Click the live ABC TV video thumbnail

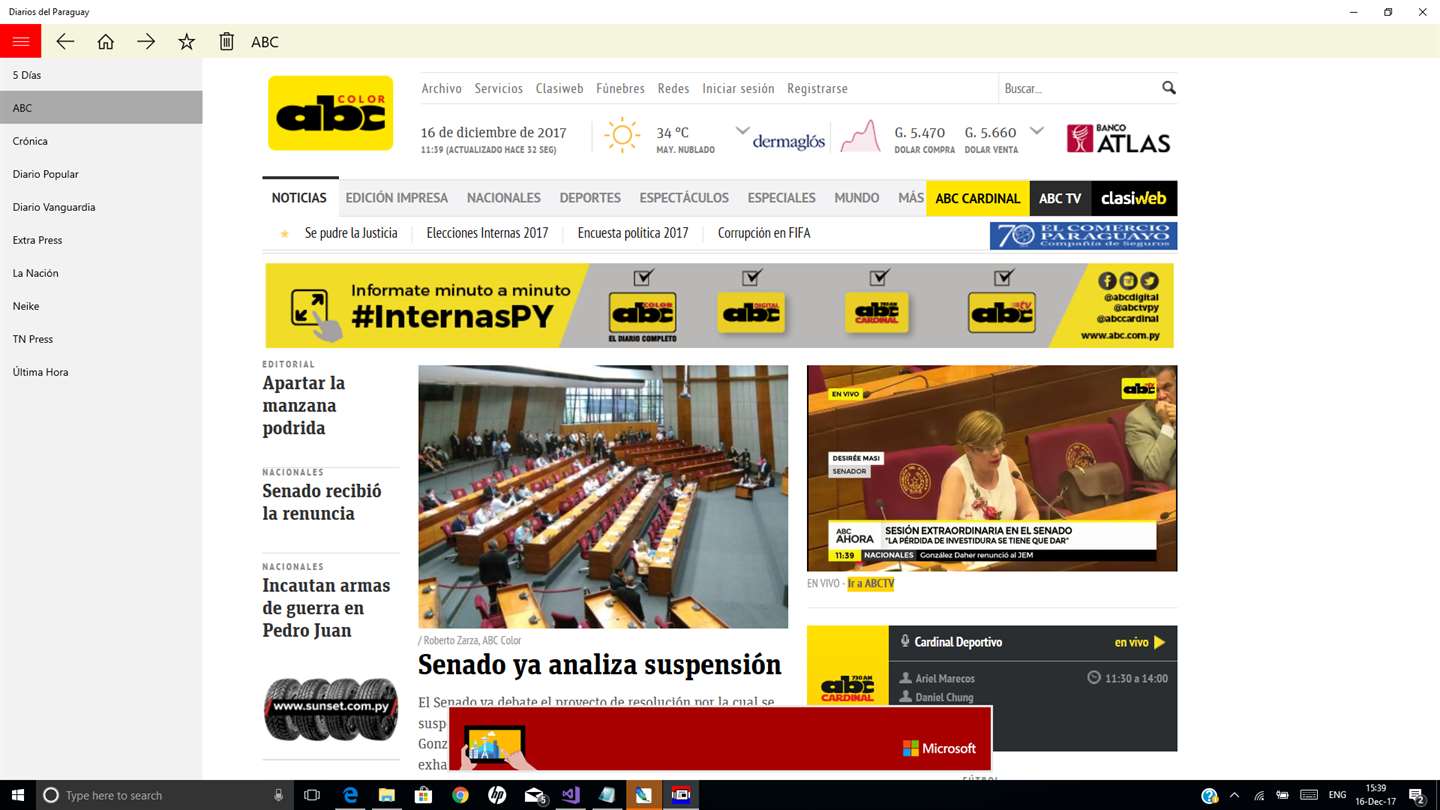tap(992, 468)
